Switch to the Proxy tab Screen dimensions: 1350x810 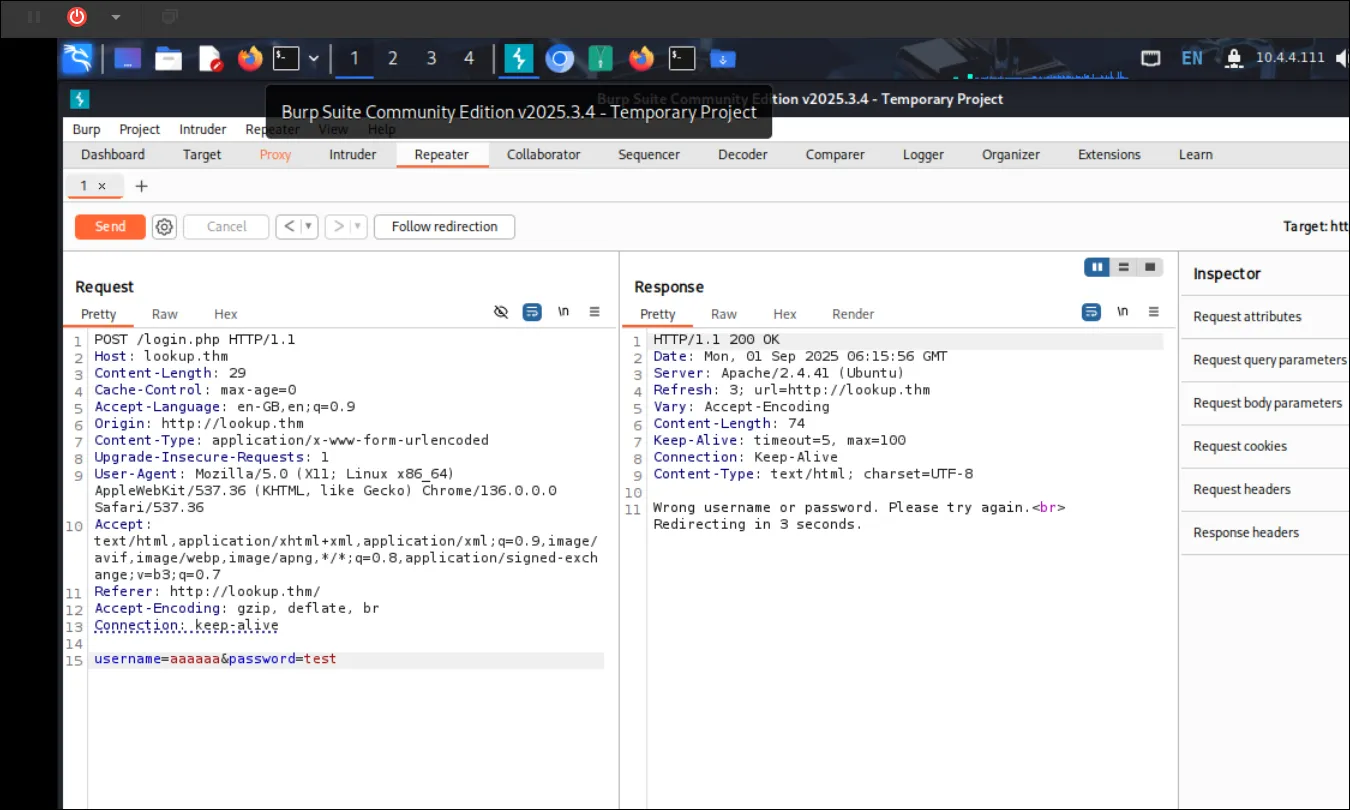click(275, 155)
